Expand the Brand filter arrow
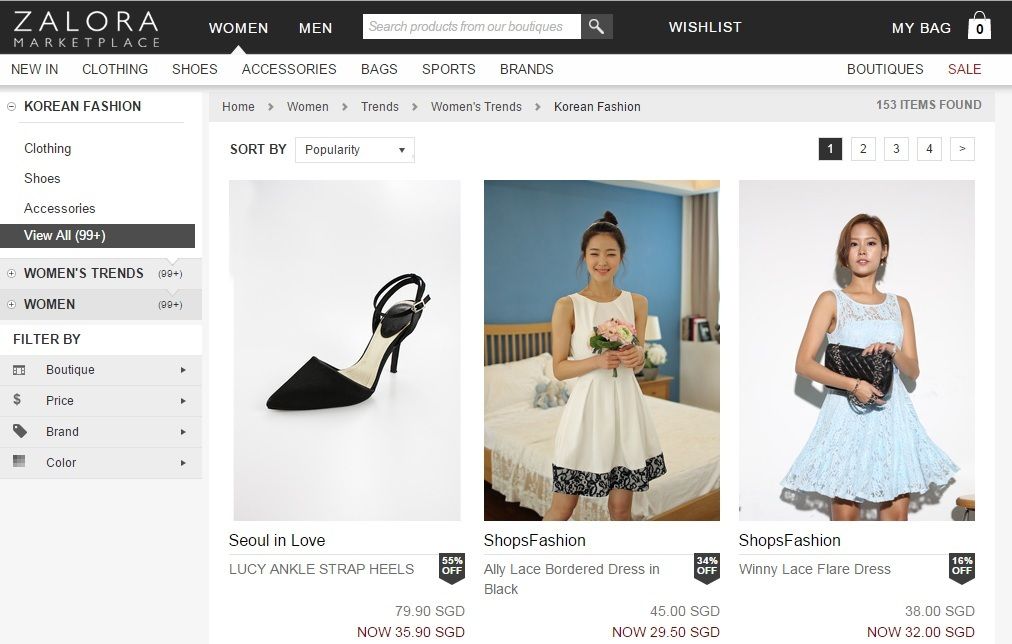1012x644 pixels. (x=183, y=432)
